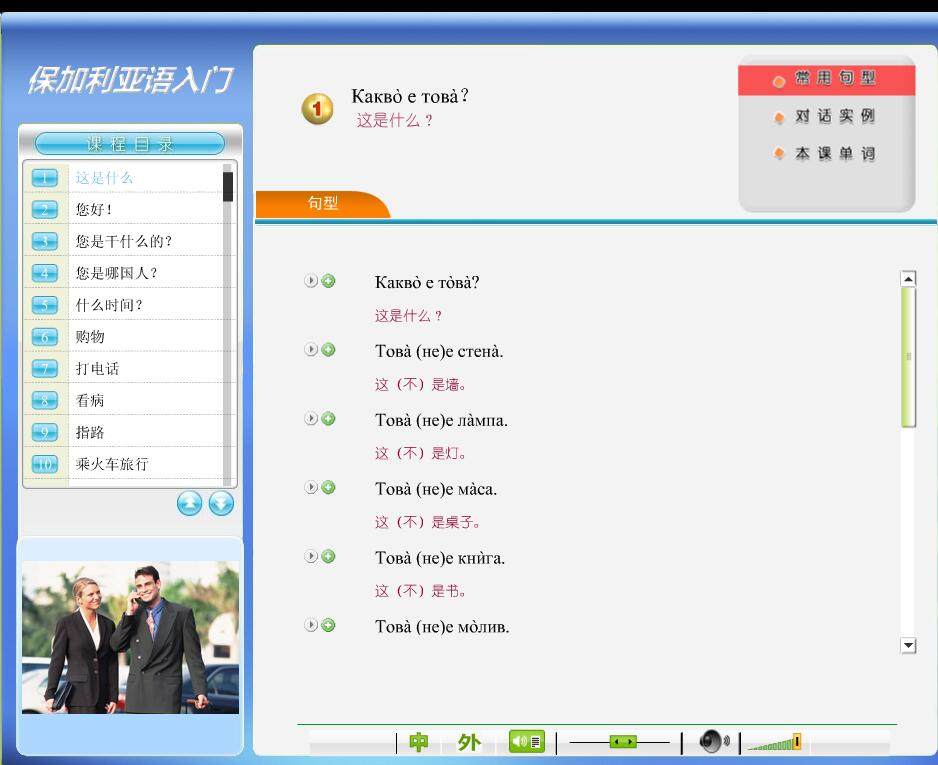The width and height of the screenshot is (938, 765).
Task: Toggle foreign text with the 外 button
Action: click(469, 743)
